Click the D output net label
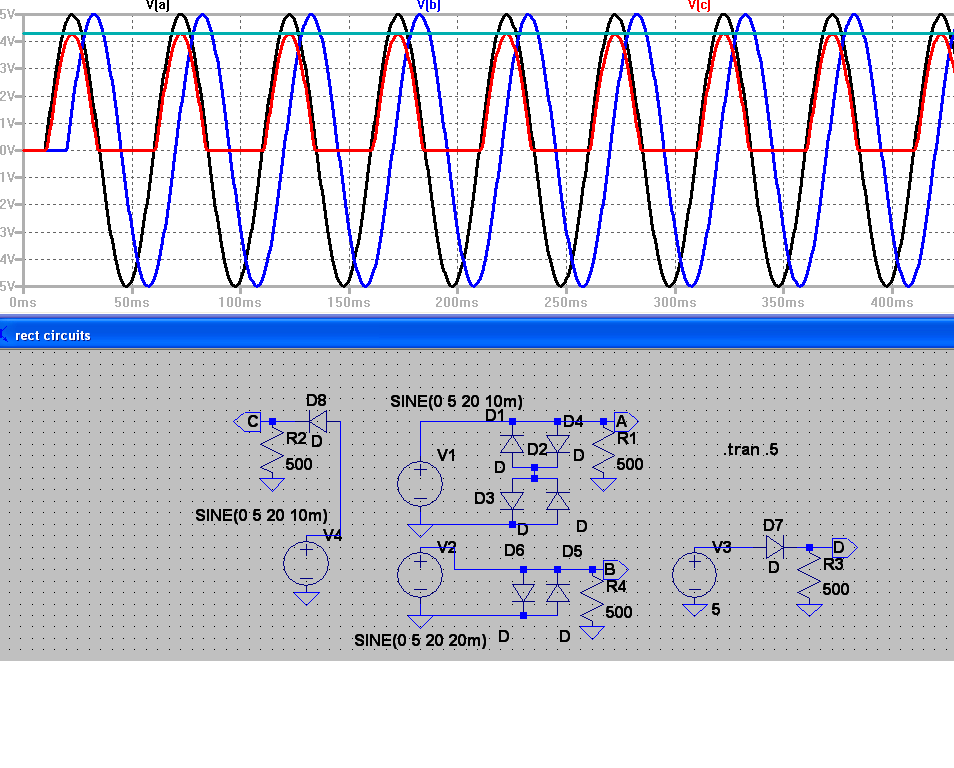Viewport: 954px width, 768px height. [844, 548]
